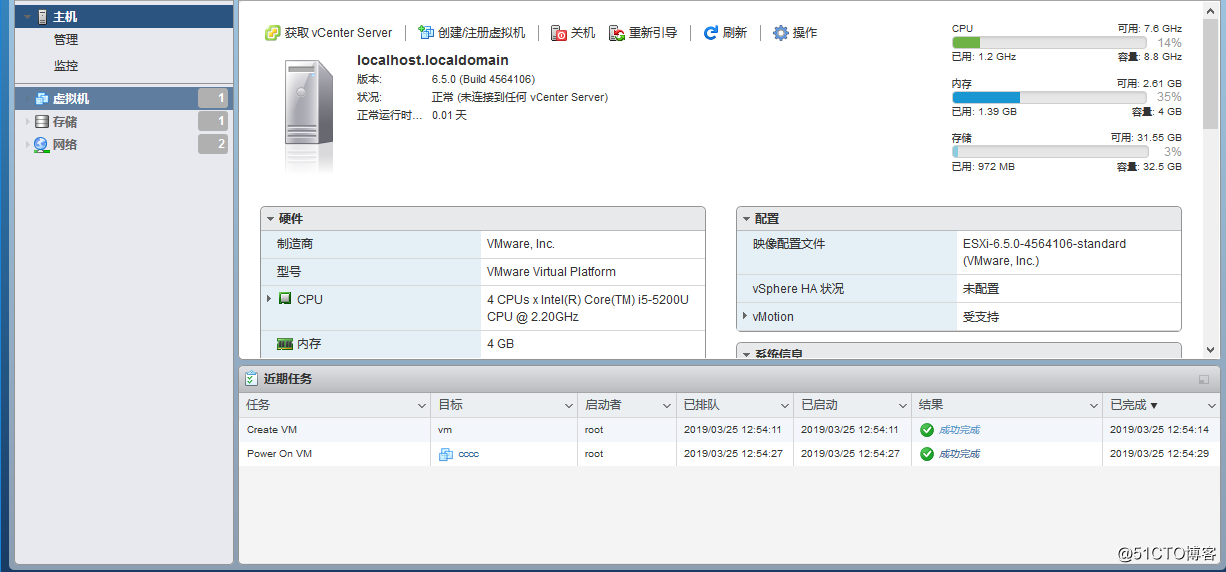Open 成功完成 result for Create VM

[x=959, y=430]
